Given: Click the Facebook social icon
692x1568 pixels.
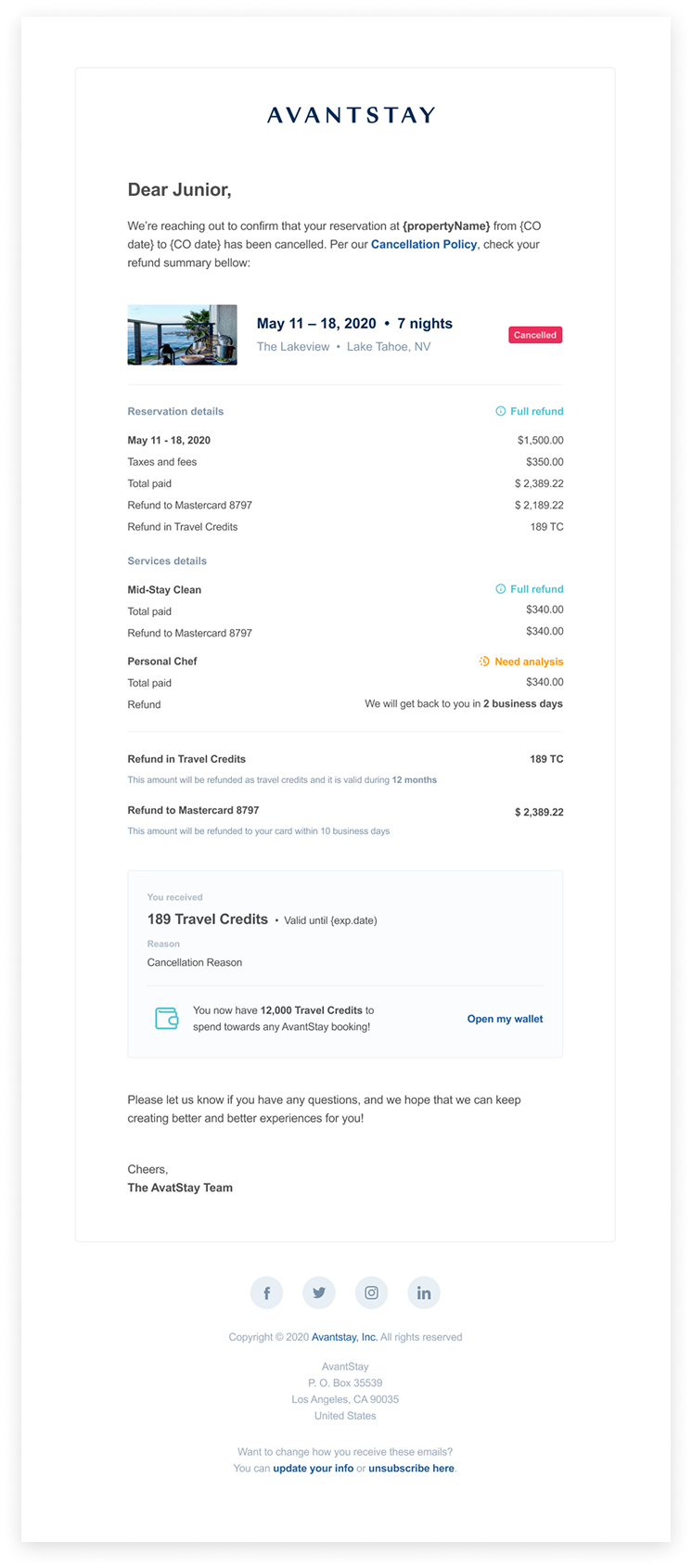Looking at the screenshot, I should [266, 1292].
